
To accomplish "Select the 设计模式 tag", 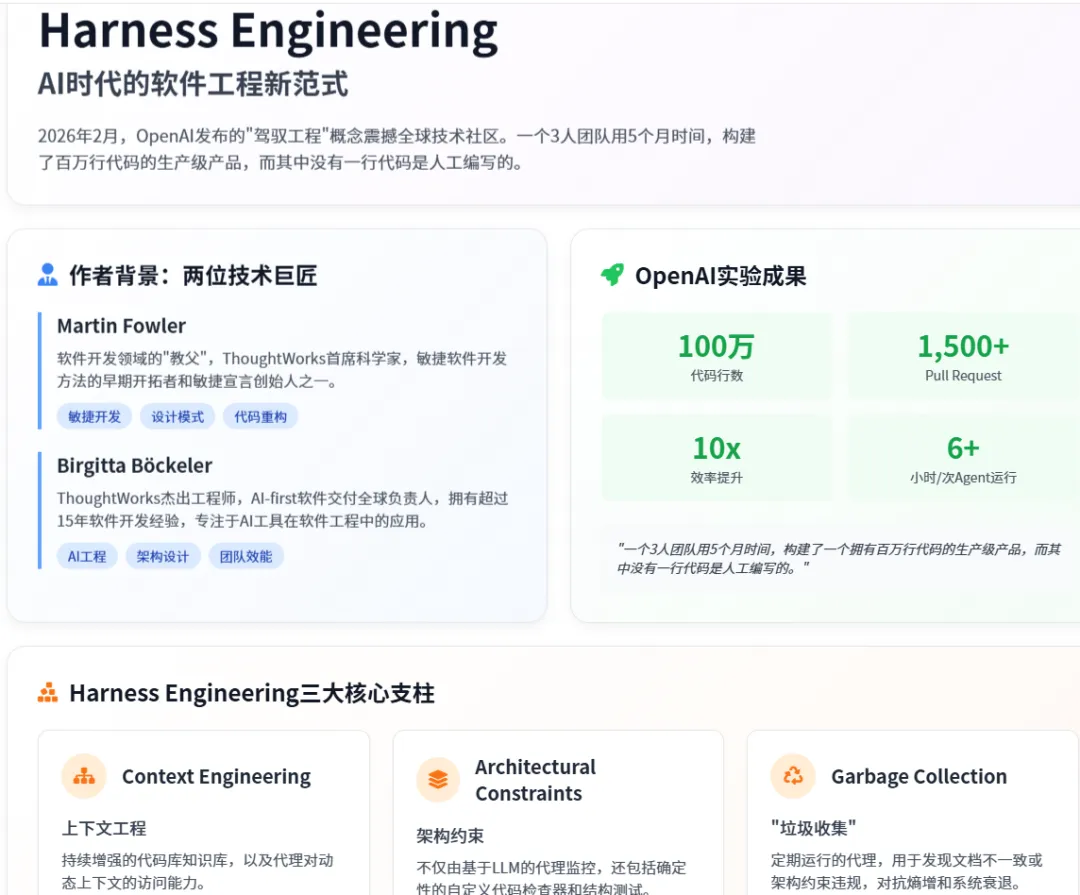I will [178, 417].
